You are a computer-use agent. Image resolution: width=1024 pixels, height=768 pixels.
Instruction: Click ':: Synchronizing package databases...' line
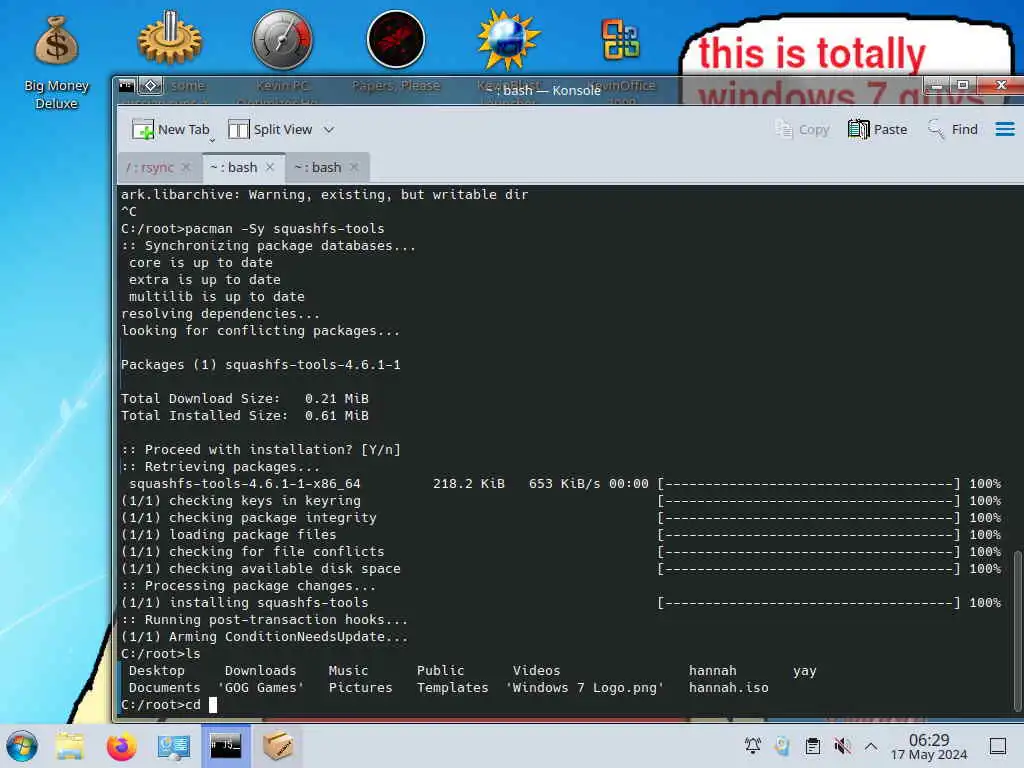coord(268,246)
